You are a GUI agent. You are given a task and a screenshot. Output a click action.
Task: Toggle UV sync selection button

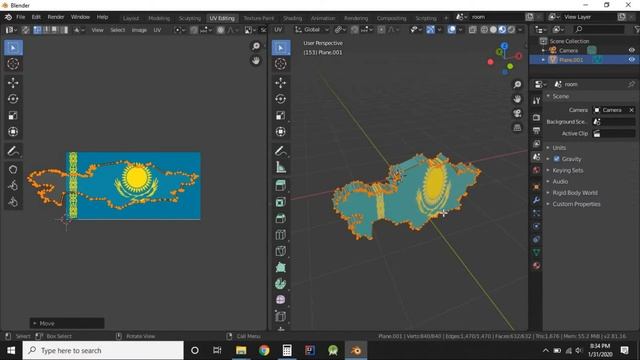tap(26, 30)
